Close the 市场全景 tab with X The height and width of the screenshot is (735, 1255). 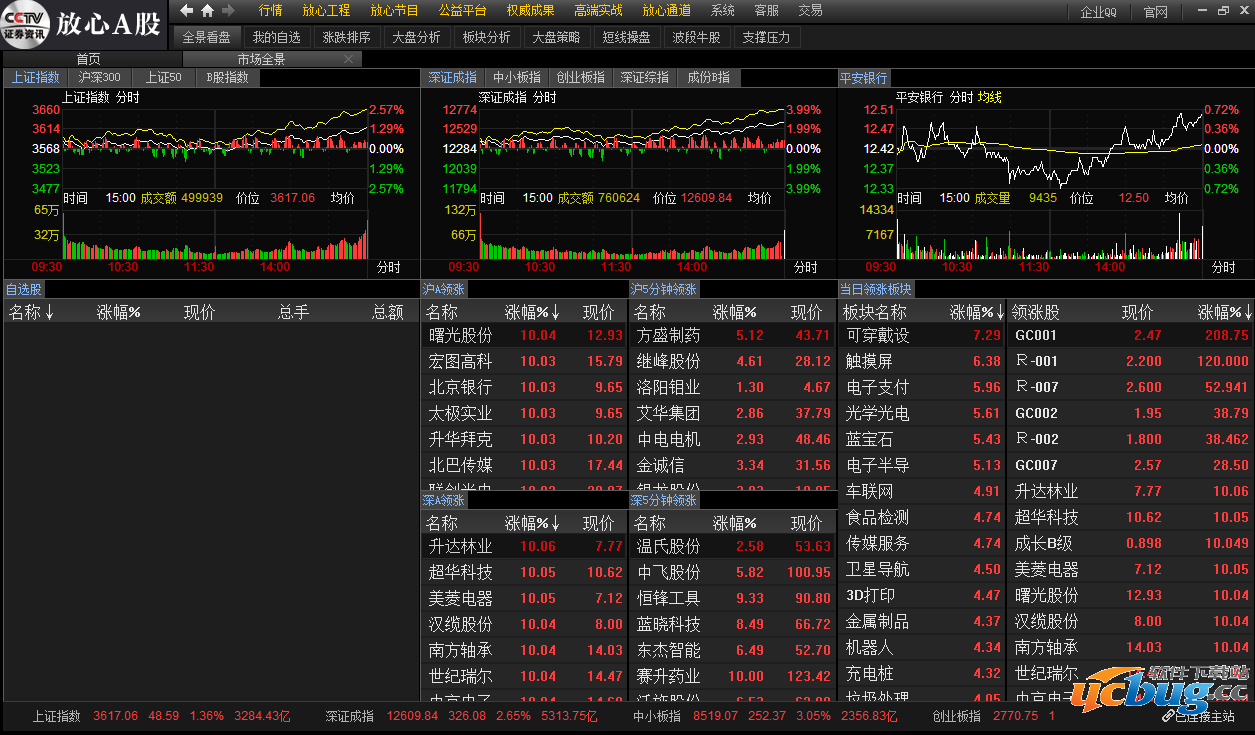tap(348, 59)
